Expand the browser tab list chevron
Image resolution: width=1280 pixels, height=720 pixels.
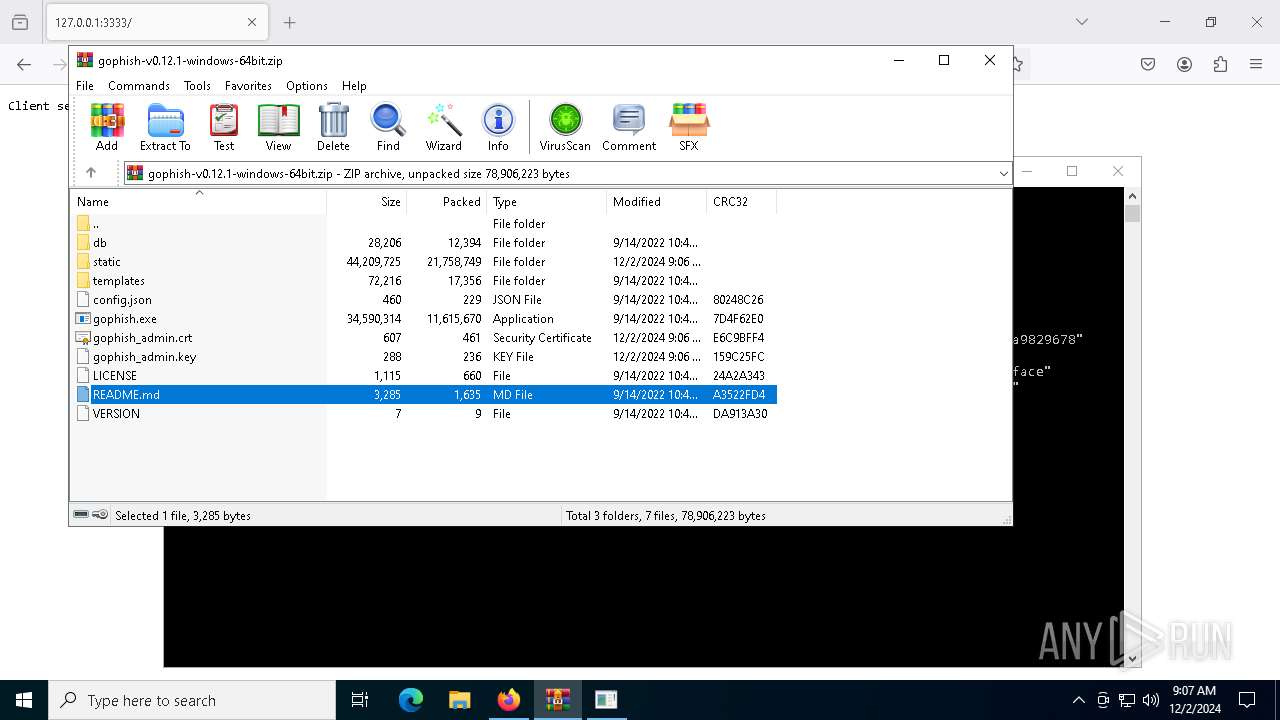(1081, 22)
